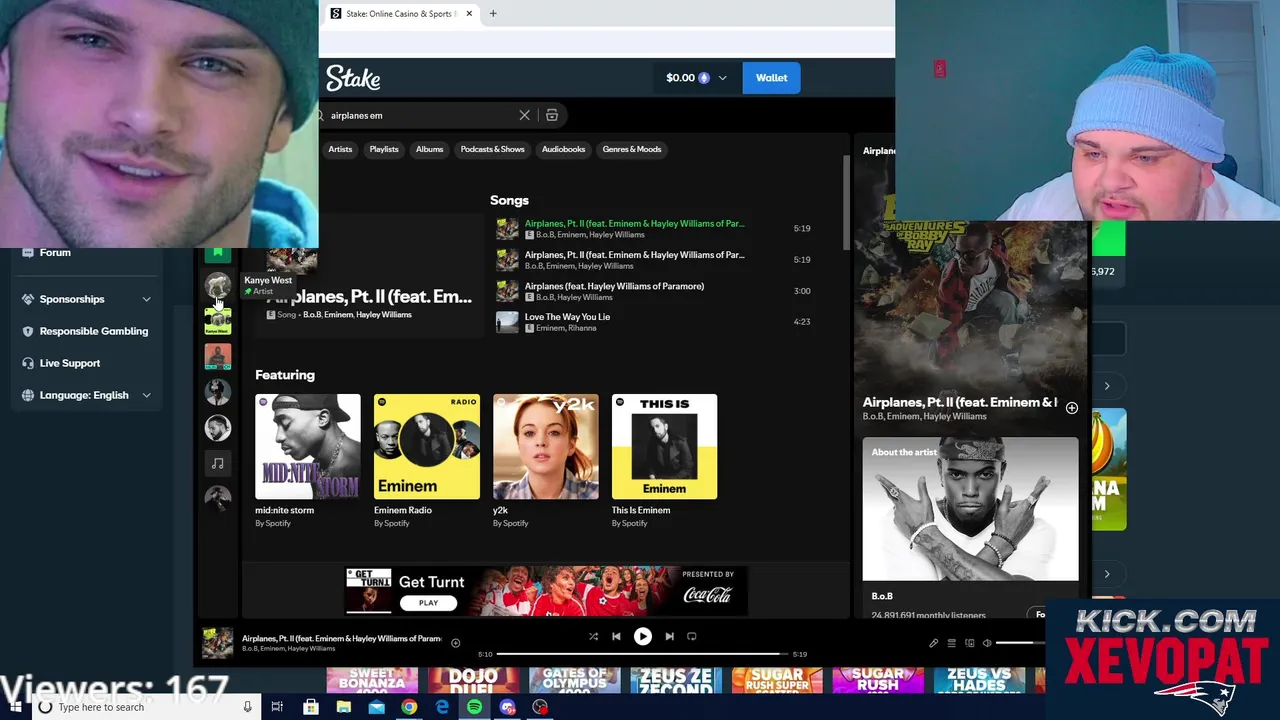Viewport: 1280px width, 720px height.
Task: Open Kanye West artist in library sidebar
Action: (217, 286)
